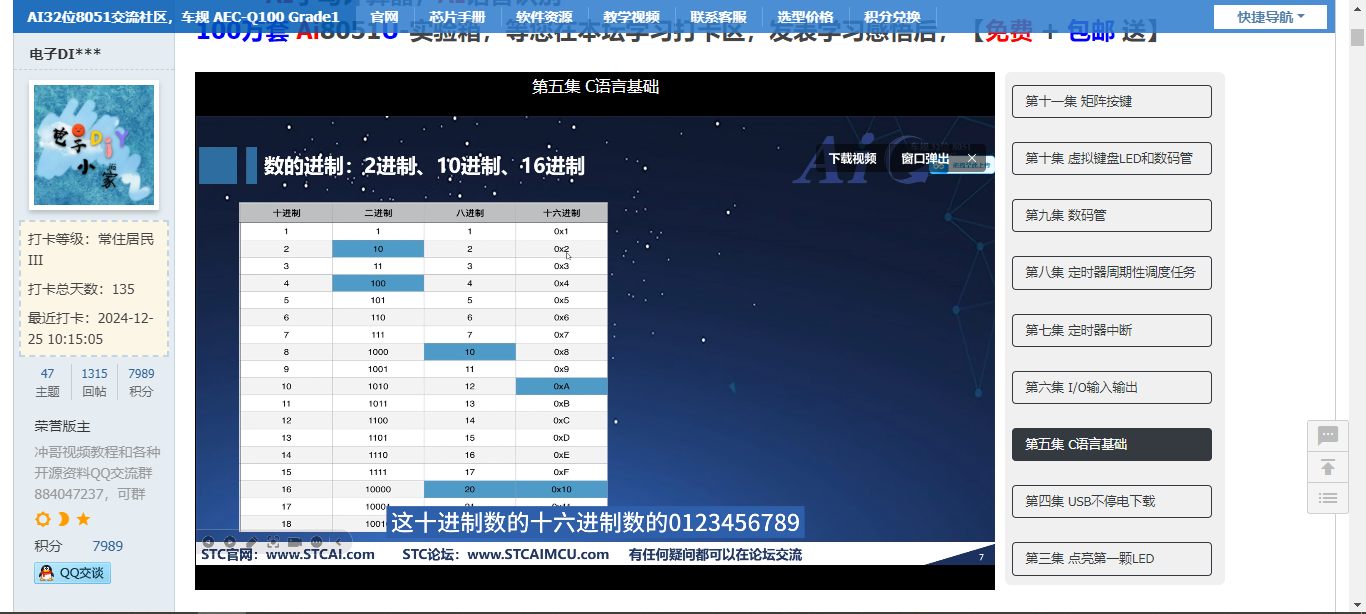The image size is (1366, 614).
Task: Click the user star rank icons
Action: click(x=63, y=519)
